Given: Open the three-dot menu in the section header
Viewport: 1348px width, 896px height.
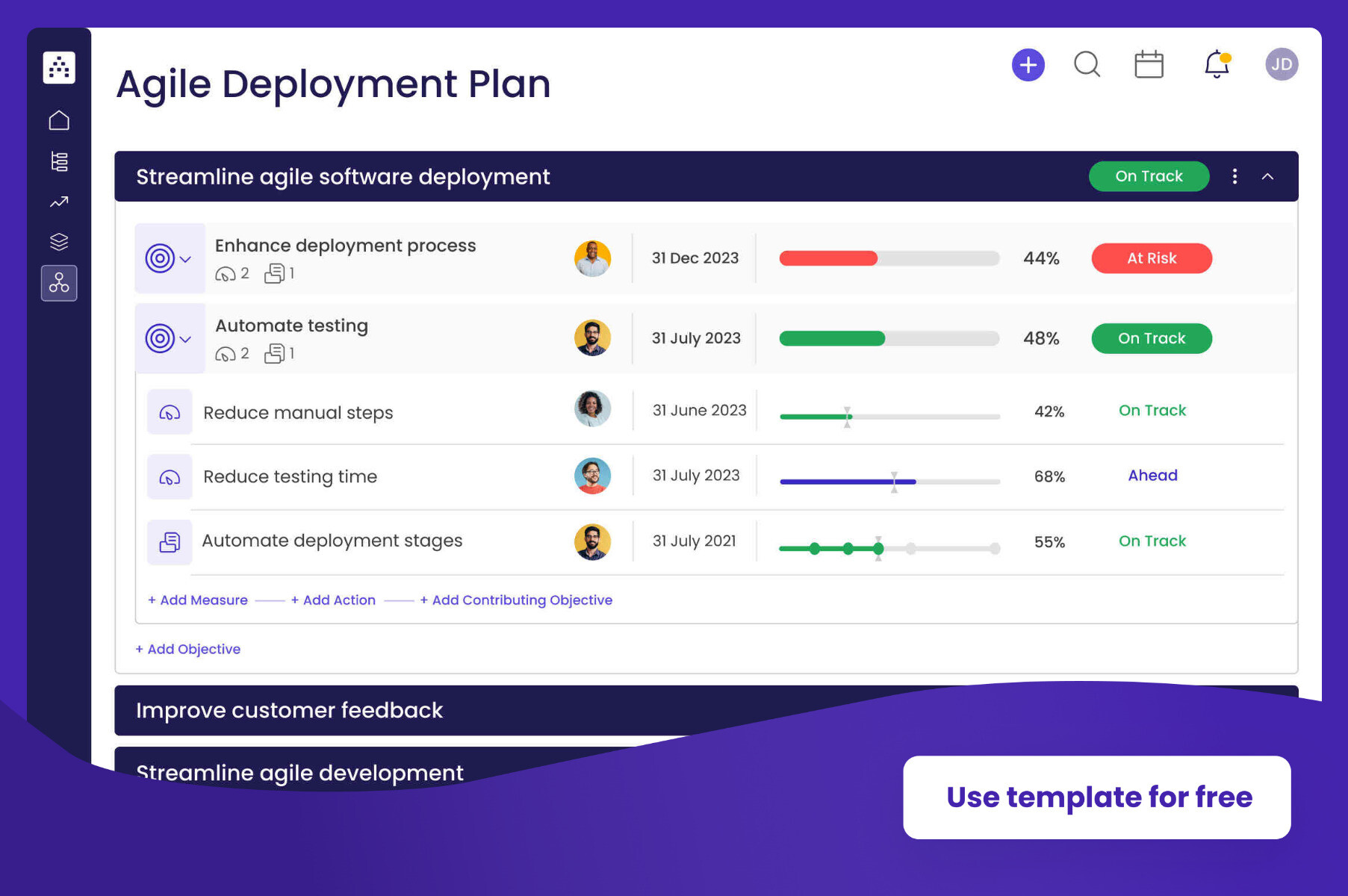Looking at the screenshot, I should click(1234, 176).
